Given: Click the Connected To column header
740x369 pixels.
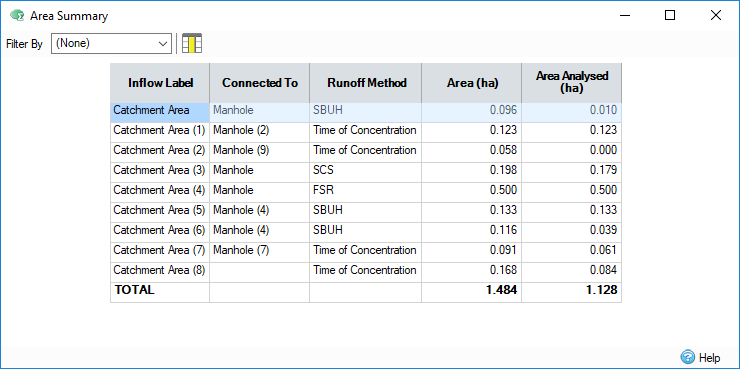Looking at the screenshot, I should [x=260, y=83].
